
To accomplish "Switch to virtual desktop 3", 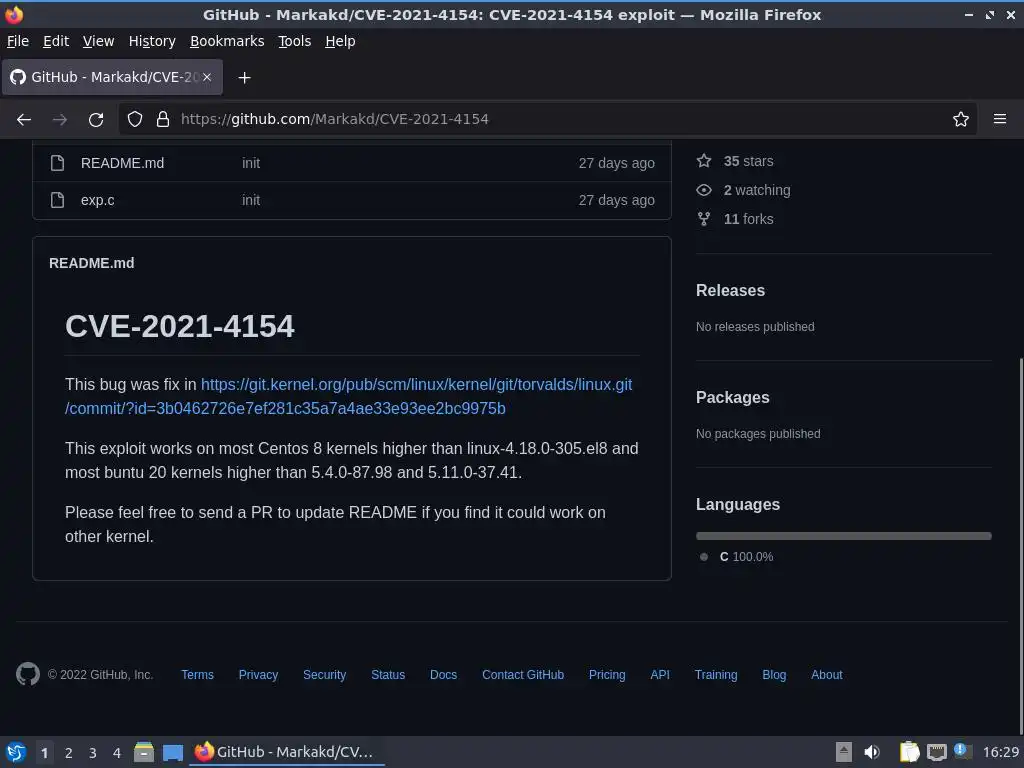I will 93,752.
